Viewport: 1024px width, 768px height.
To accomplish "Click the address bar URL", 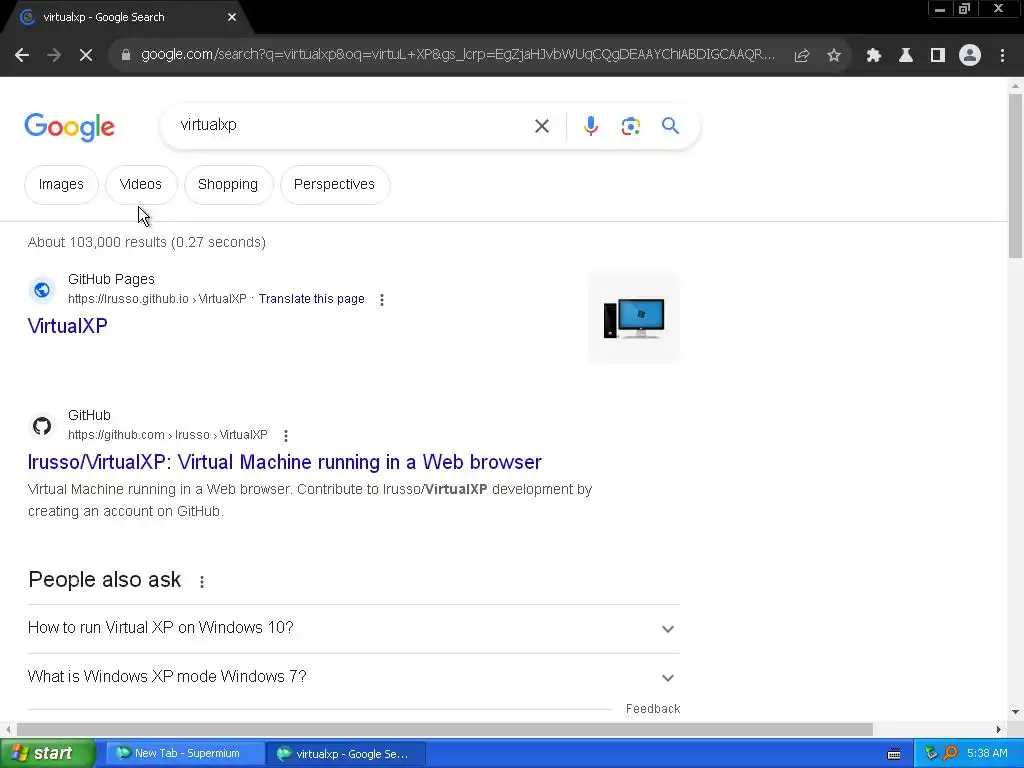I will pos(458,55).
